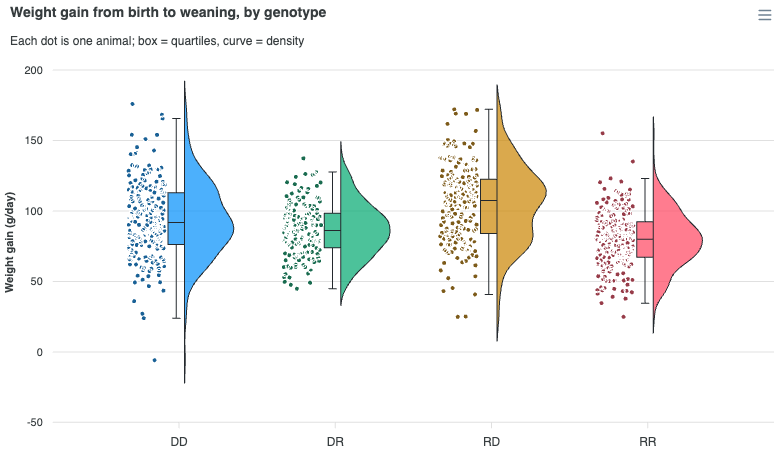Click the Weight gain (g/day) axis title

[9, 242]
